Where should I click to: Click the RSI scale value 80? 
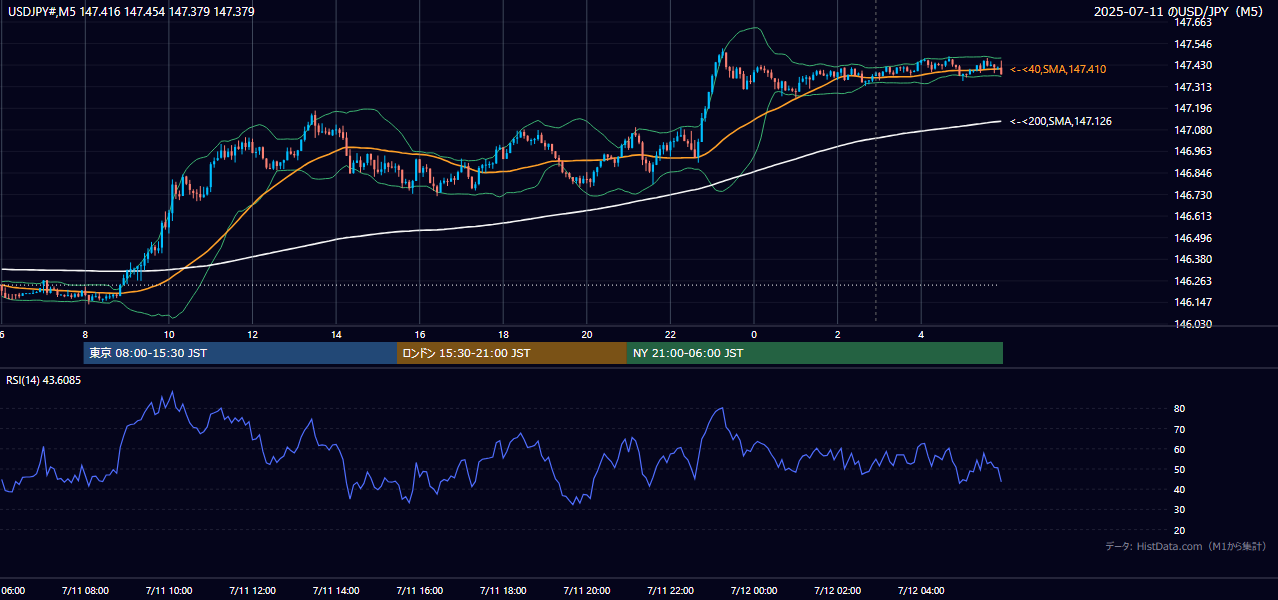coord(1179,409)
